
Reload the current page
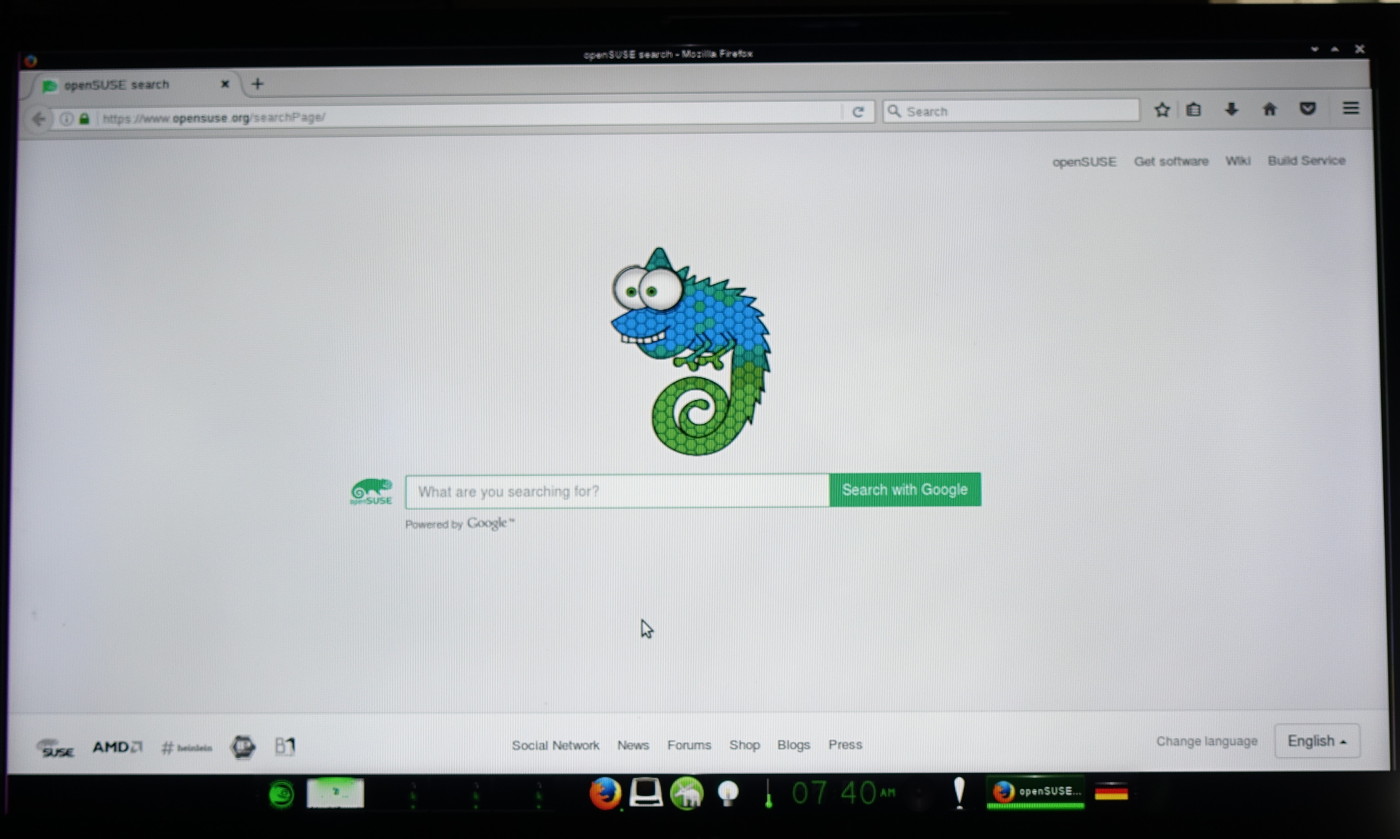858,112
